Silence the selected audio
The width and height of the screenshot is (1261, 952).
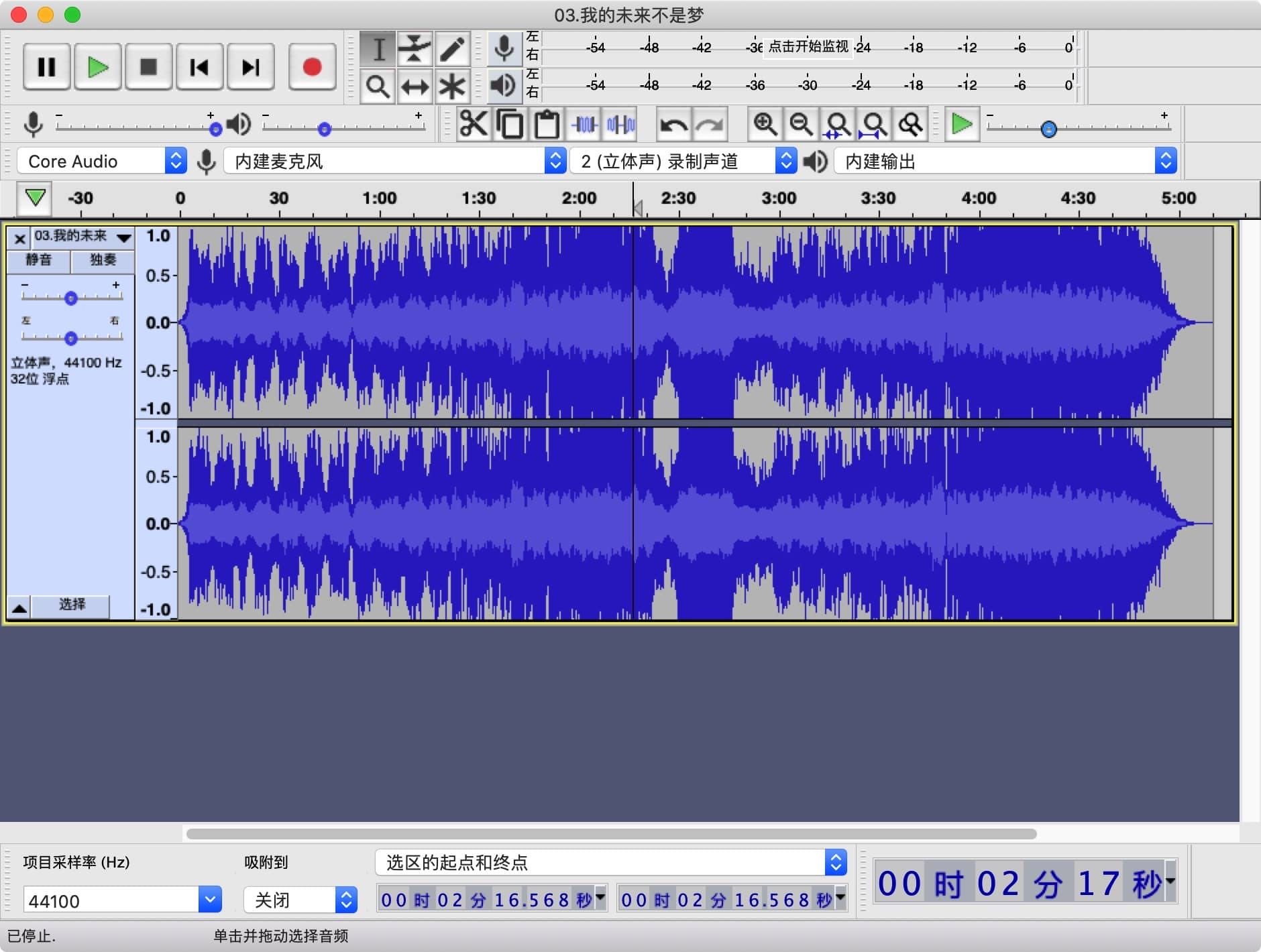tap(620, 124)
